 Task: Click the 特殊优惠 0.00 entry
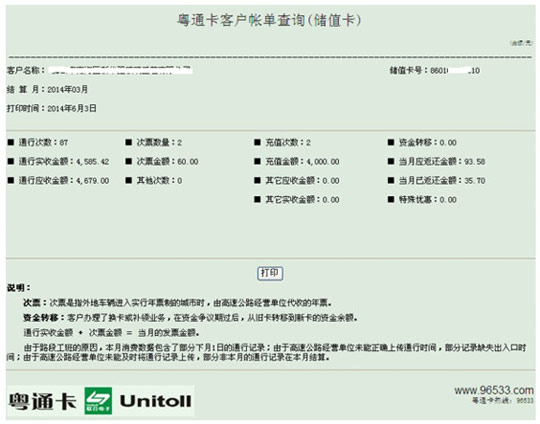click(x=422, y=199)
